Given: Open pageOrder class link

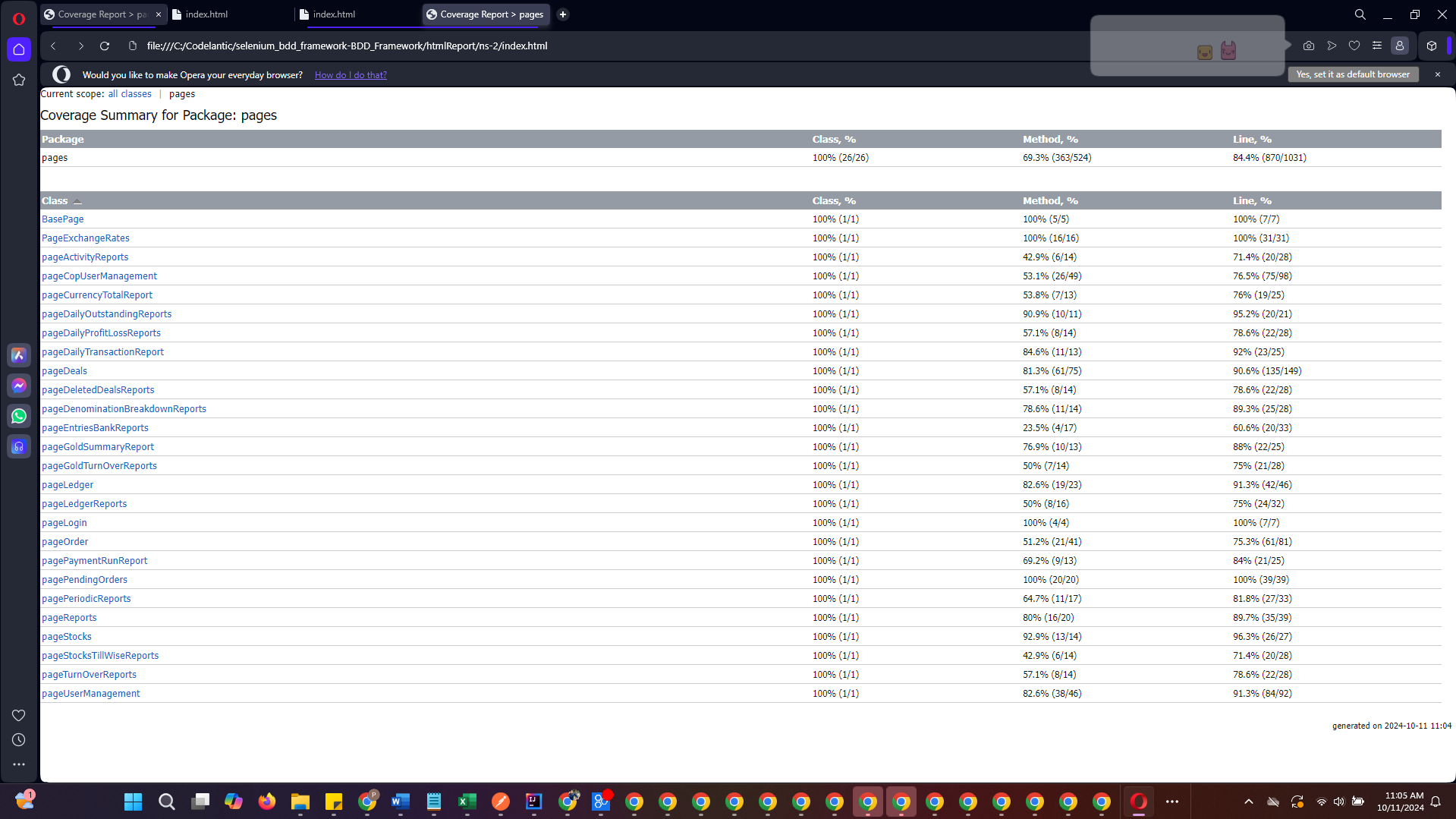Looking at the screenshot, I should point(65,542).
